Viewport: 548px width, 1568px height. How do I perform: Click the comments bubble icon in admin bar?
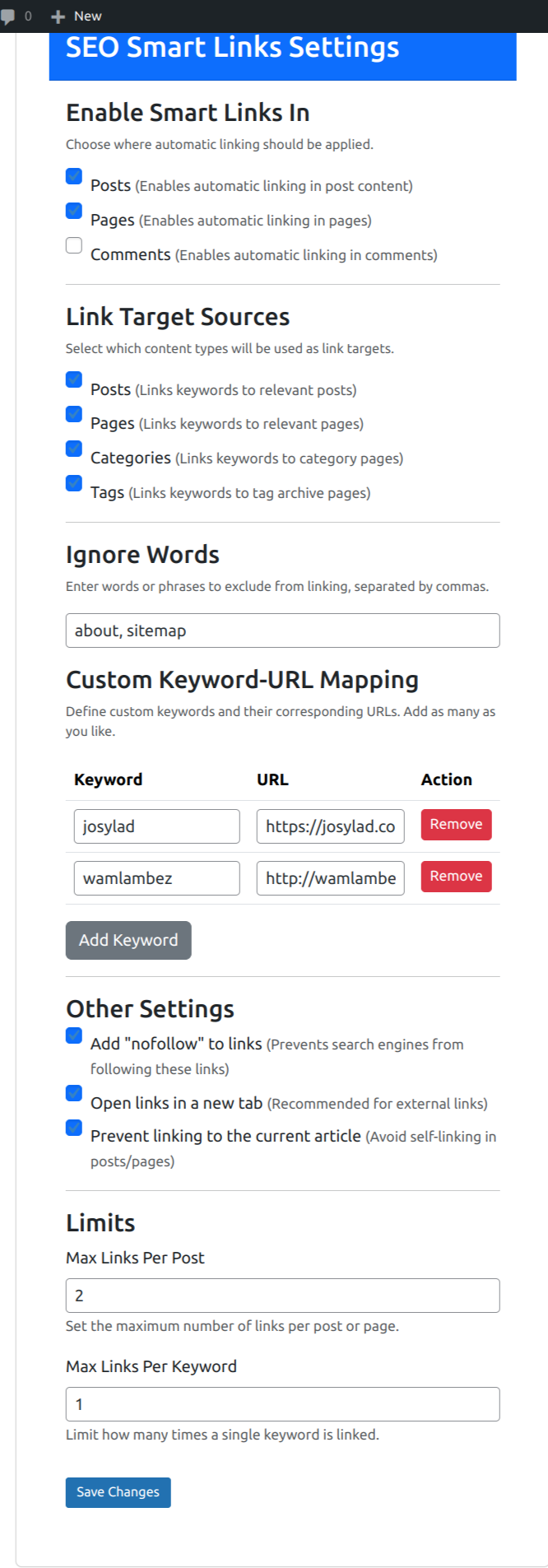coord(8,16)
